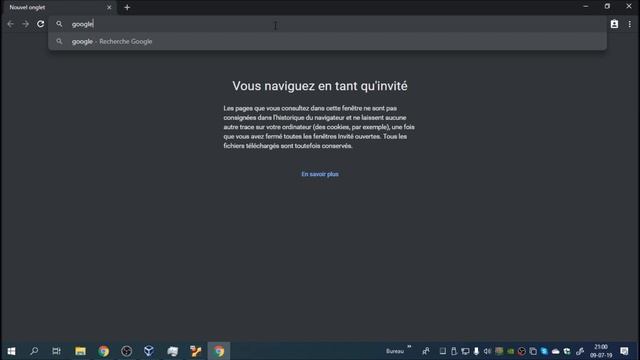The image size is (640, 360).
Task: Expand the 'Bureau' toolbar chevron
Action: coord(409,347)
